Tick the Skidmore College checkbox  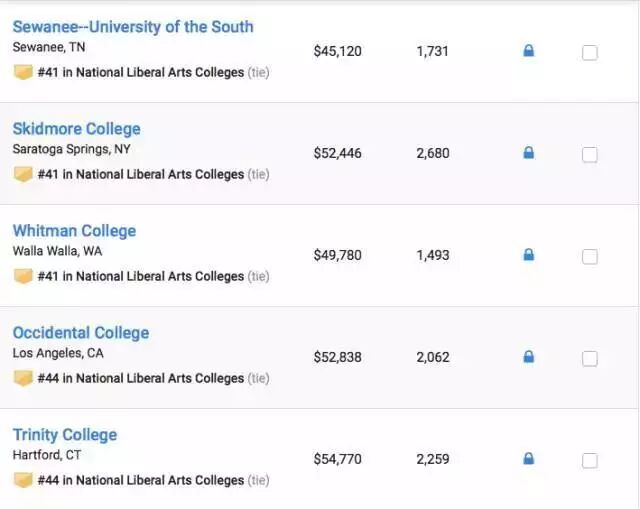(x=590, y=155)
